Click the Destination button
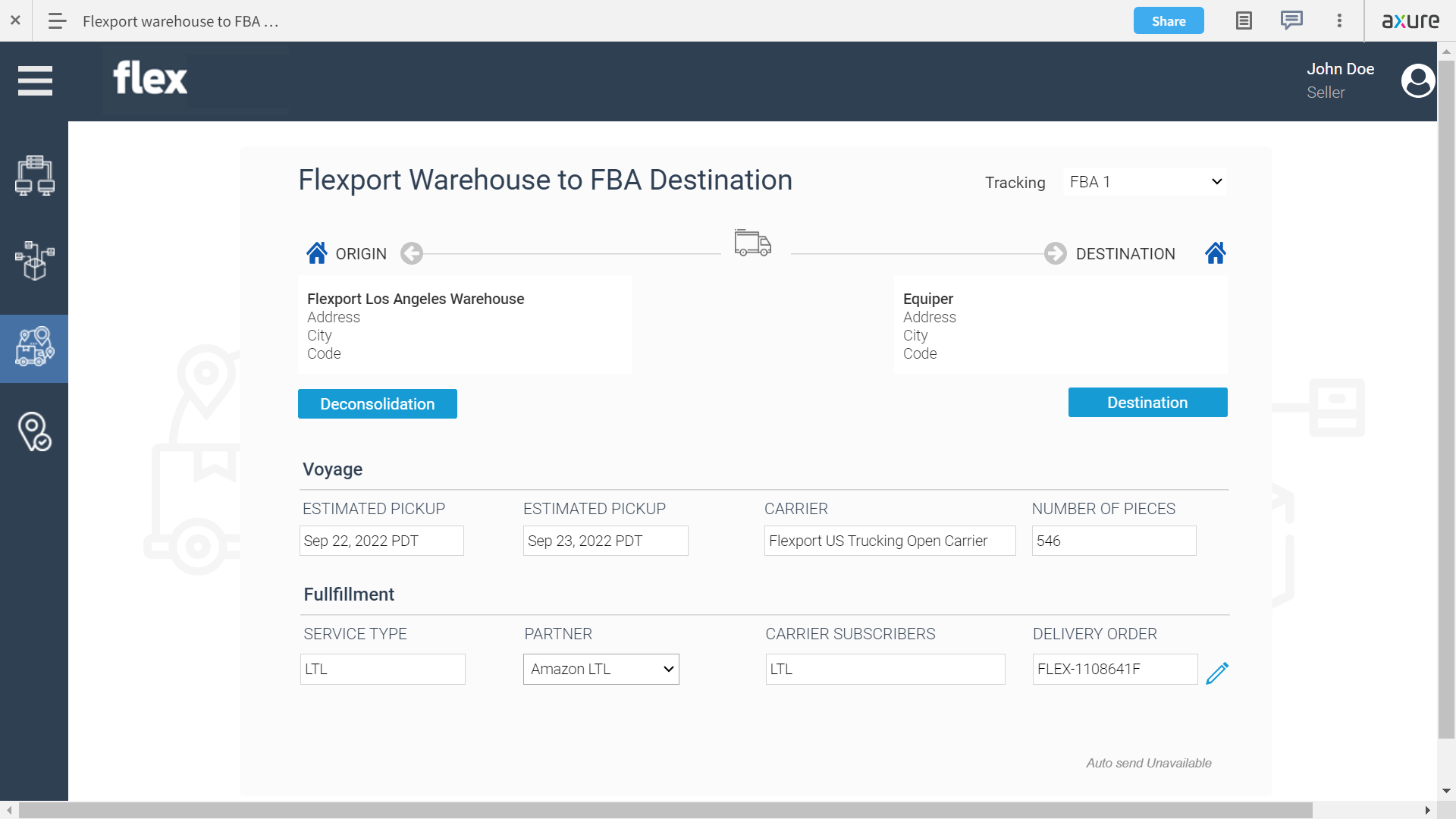Screen dimensions: 1456x819 [x=1147, y=402]
